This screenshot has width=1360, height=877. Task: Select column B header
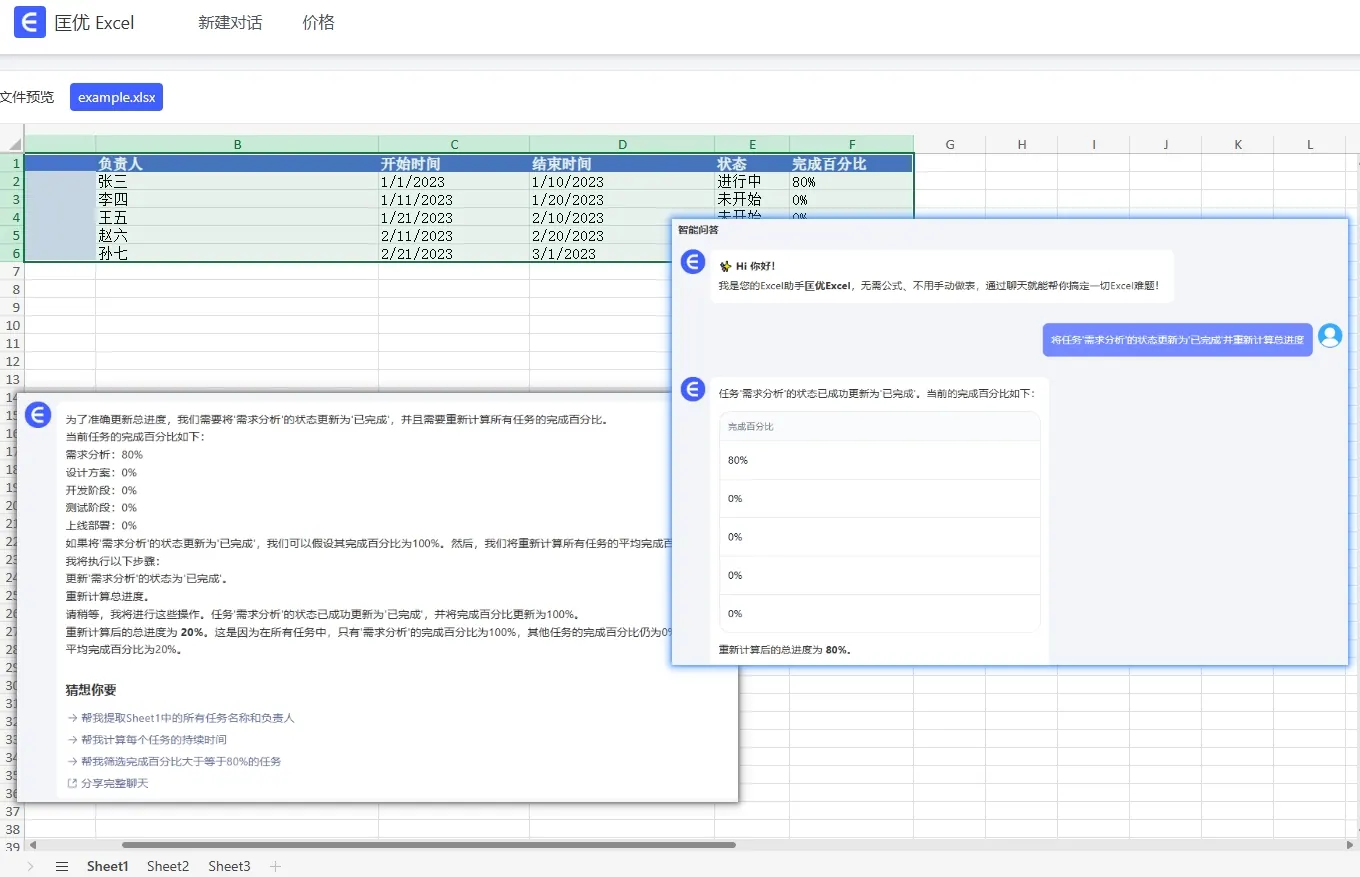point(237,144)
